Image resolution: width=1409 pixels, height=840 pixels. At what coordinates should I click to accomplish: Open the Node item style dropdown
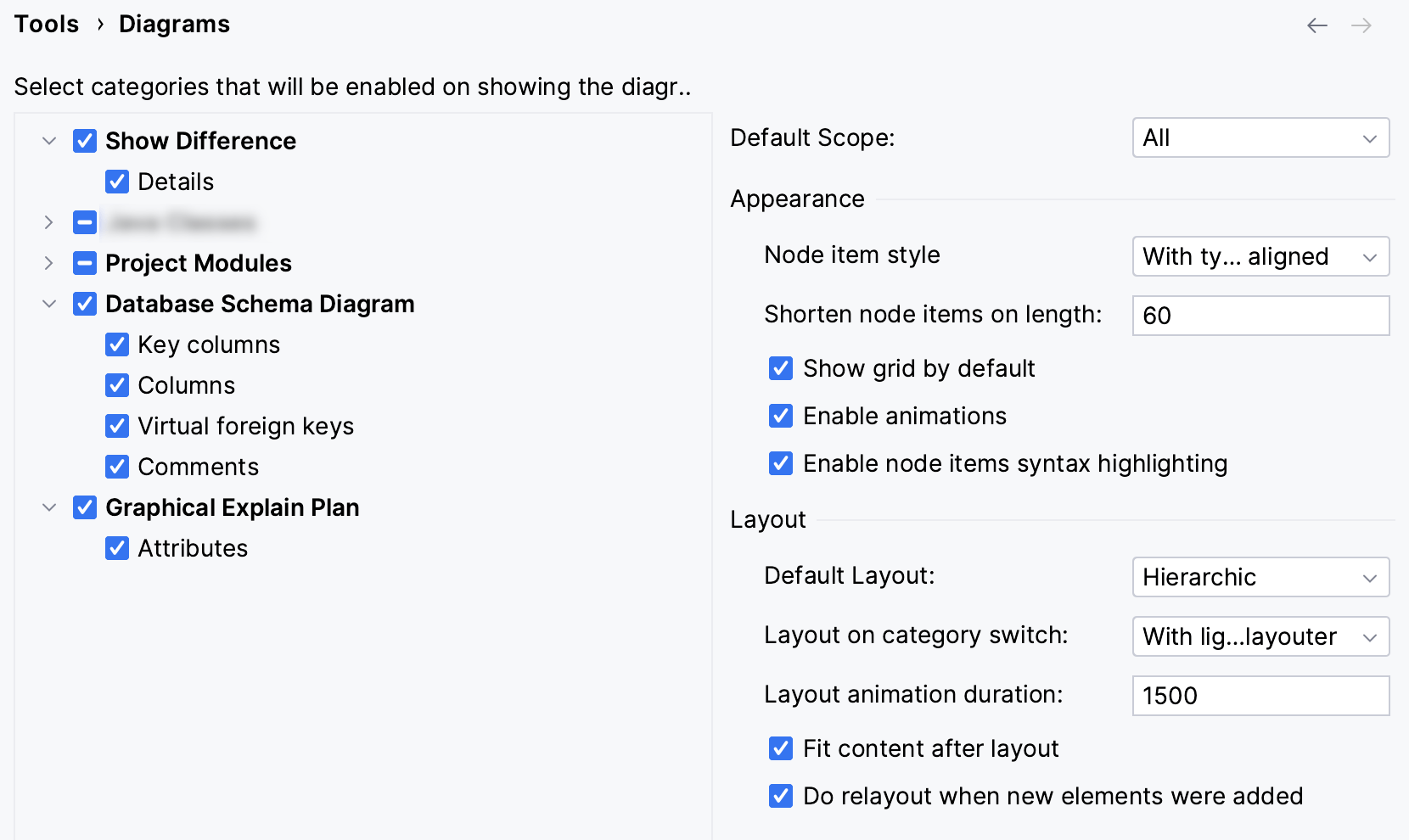click(x=1260, y=256)
